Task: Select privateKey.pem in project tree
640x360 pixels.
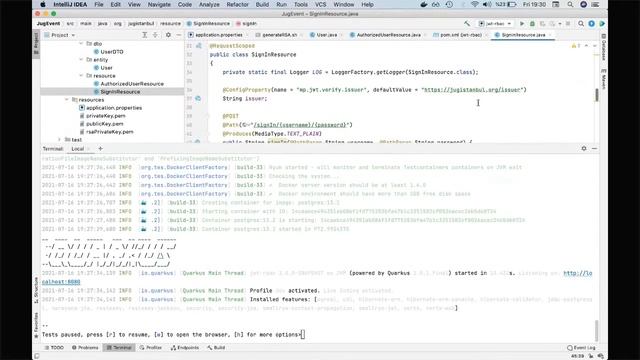Action: [x=105, y=116]
